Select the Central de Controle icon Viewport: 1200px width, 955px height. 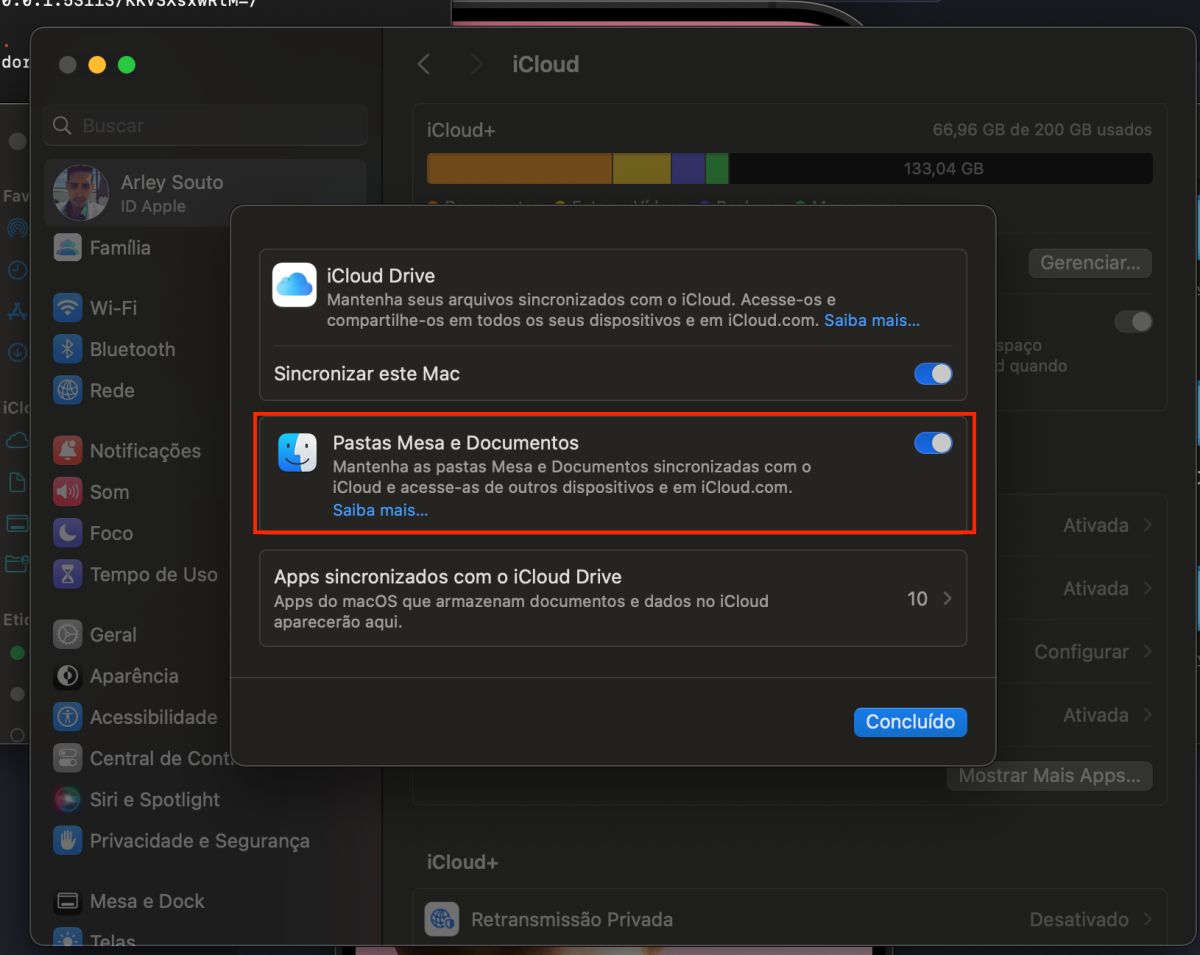(x=67, y=758)
